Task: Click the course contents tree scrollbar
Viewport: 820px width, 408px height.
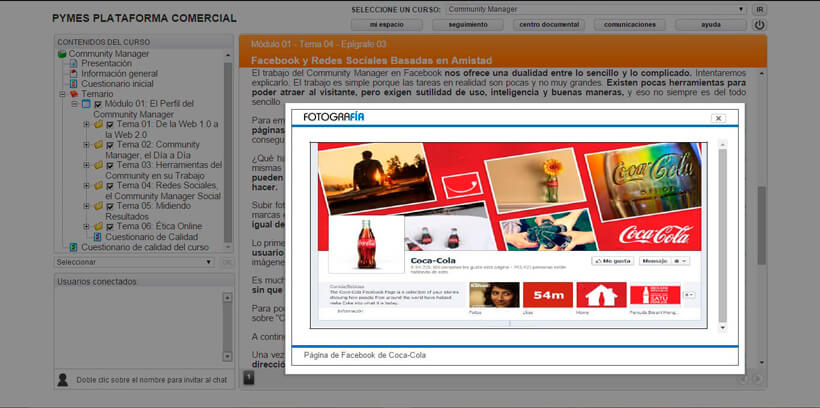Action: (x=228, y=152)
